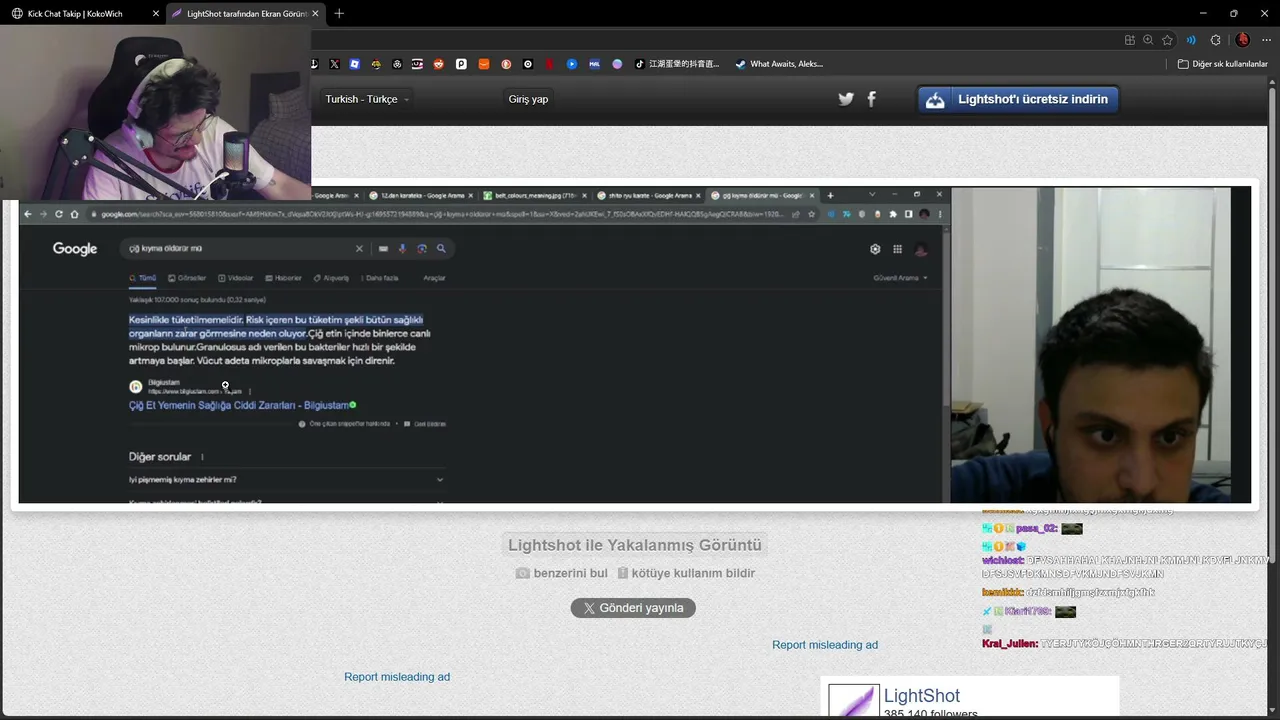Click the 'benzerini bul' link

[x=561, y=573]
